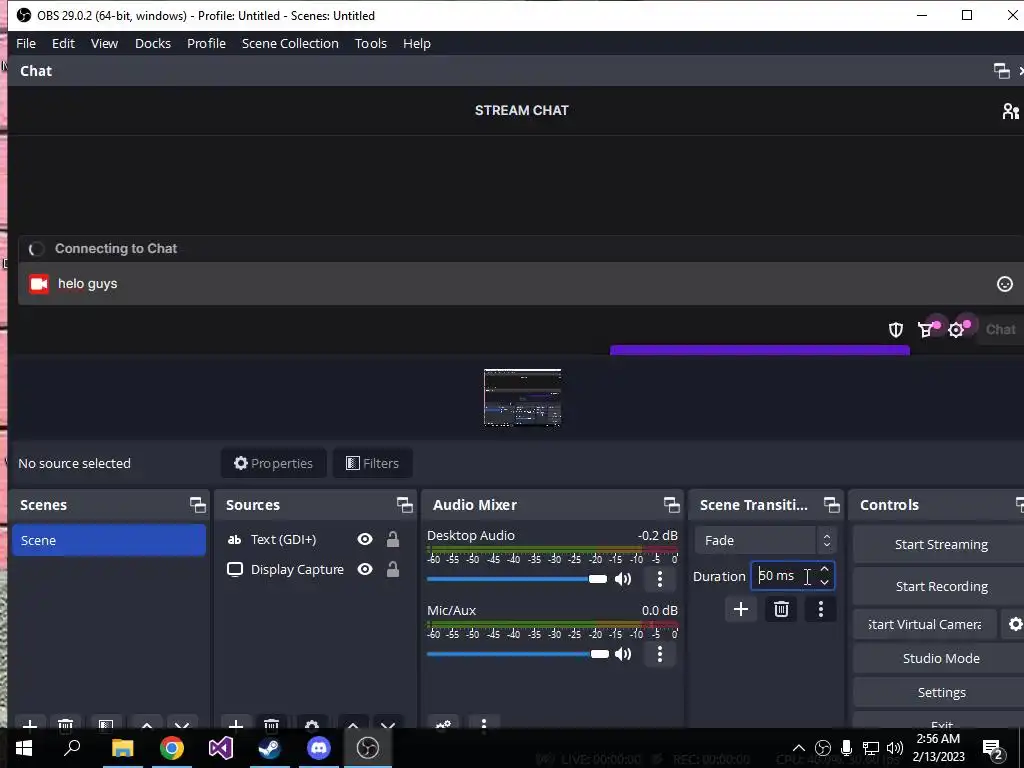Image resolution: width=1024 pixels, height=768 pixels.
Task: Click the red camera icon in chat input
Action: coord(39,283)
